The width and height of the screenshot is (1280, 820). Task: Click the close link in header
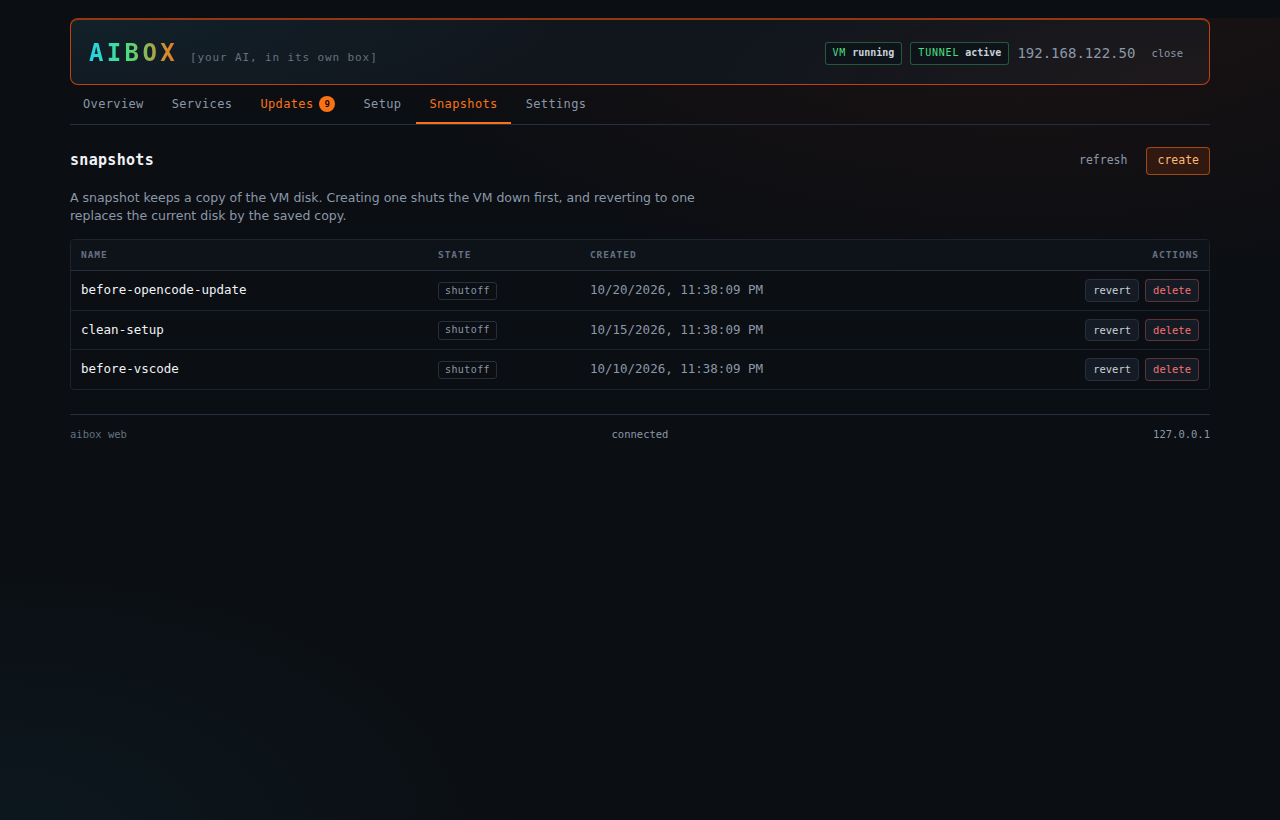coord(1167,53)
